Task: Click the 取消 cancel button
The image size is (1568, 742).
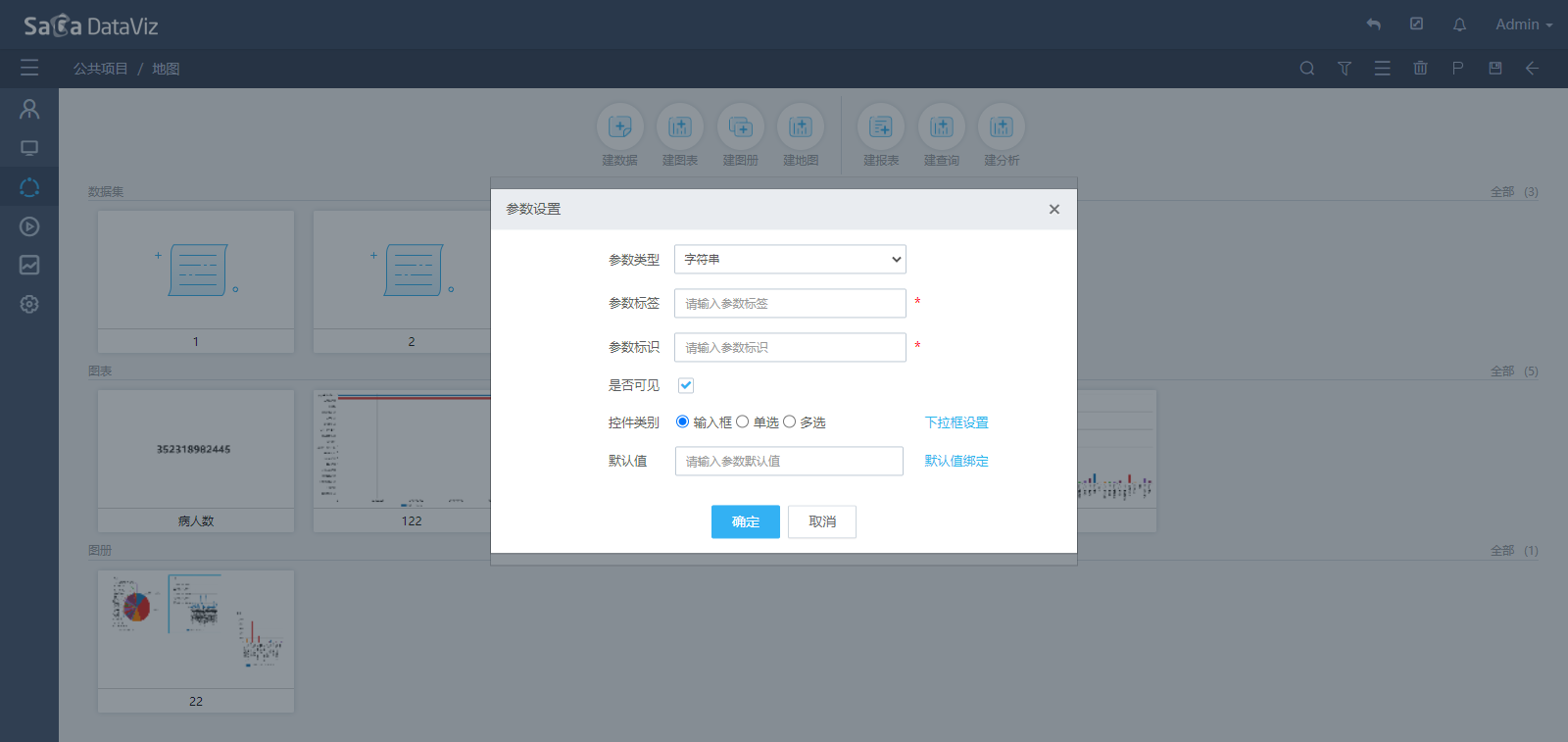Action: pos(822,521)
